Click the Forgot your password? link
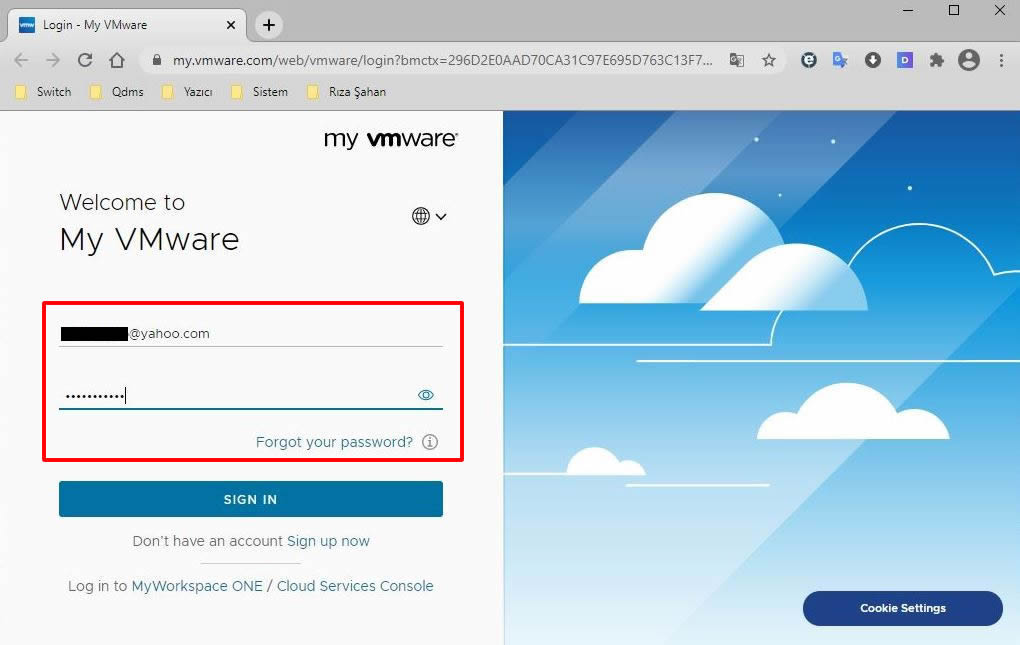Image resolution: width=1020 pixels, height=645 pixels. (334, 442)
